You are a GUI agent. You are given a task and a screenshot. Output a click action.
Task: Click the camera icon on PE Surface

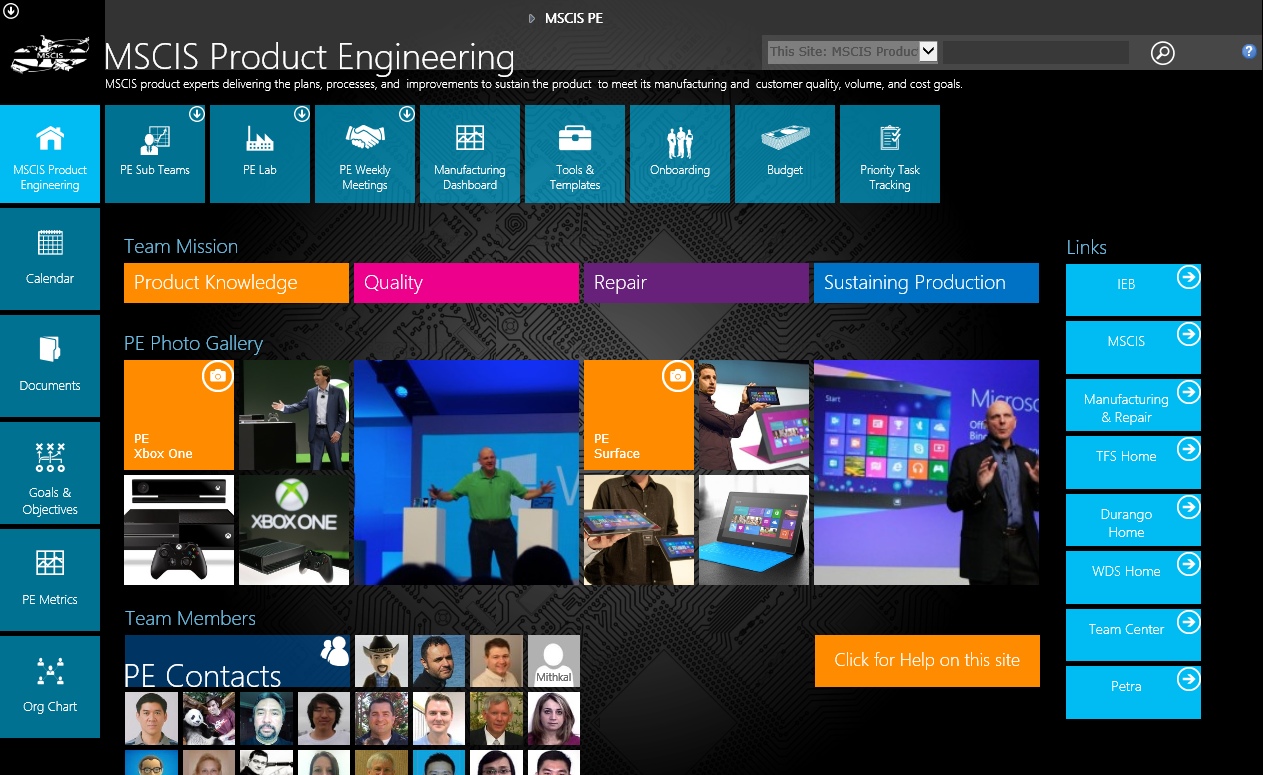point(678,376)
